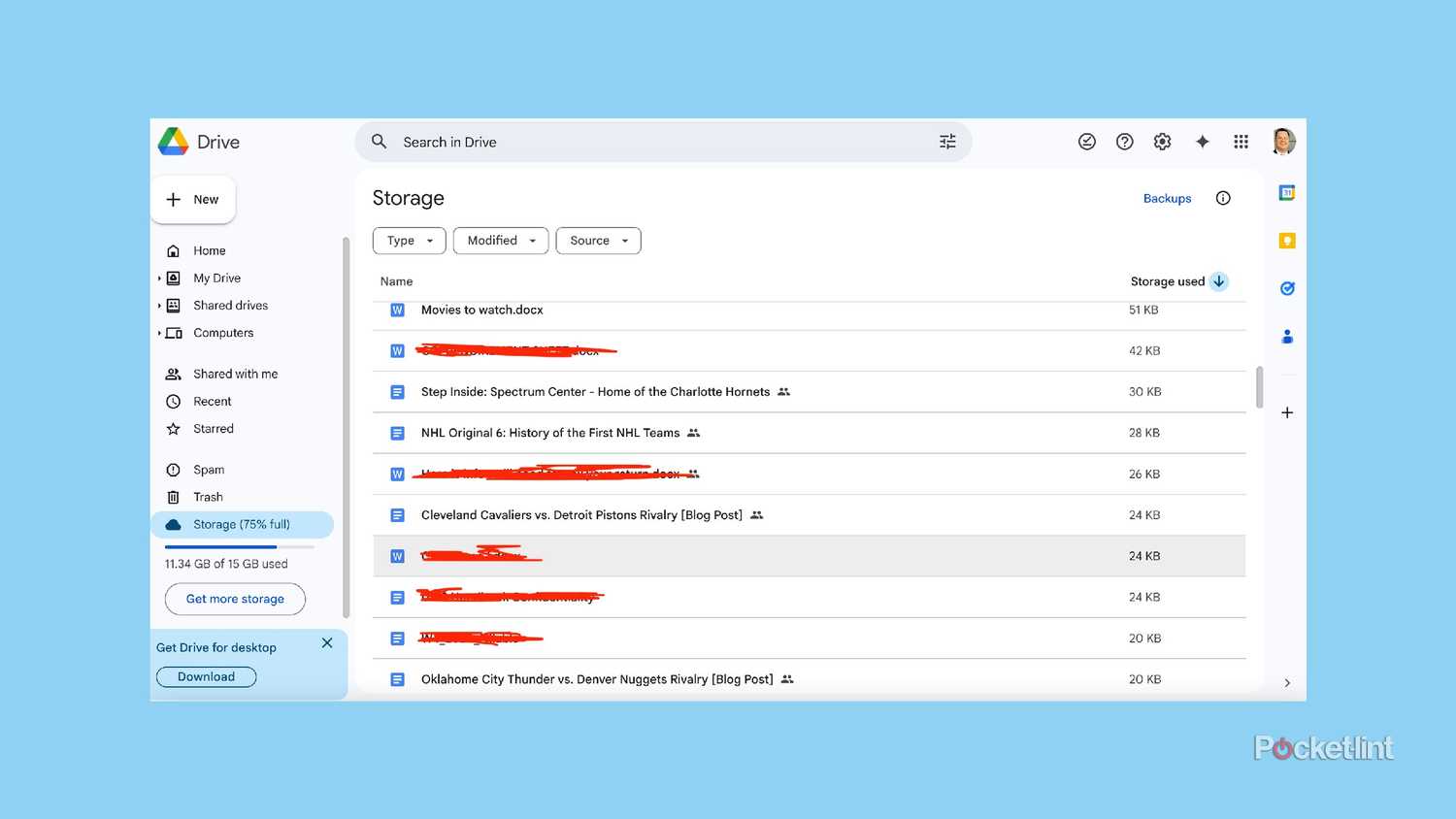
Task: Open Drive settings via the gear icon
Action: click(1162, 142)
